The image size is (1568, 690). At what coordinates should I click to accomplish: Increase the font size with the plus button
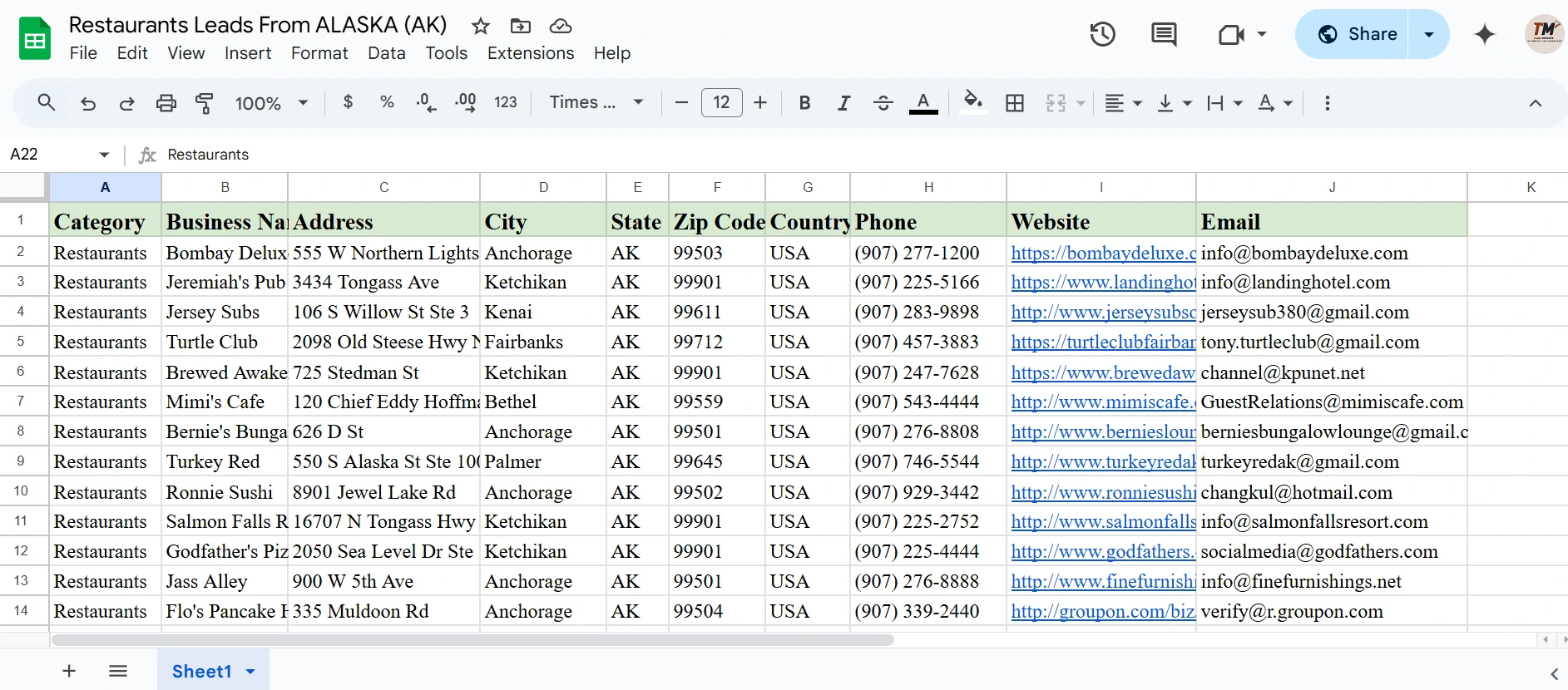point(760,102)
